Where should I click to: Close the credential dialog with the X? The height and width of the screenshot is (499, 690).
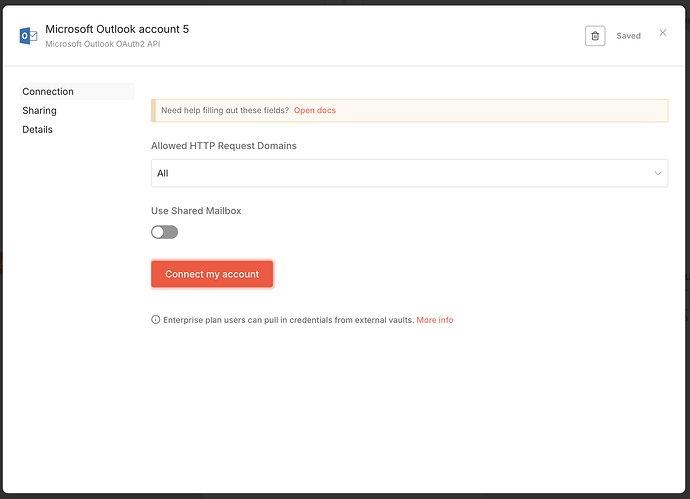662,33
